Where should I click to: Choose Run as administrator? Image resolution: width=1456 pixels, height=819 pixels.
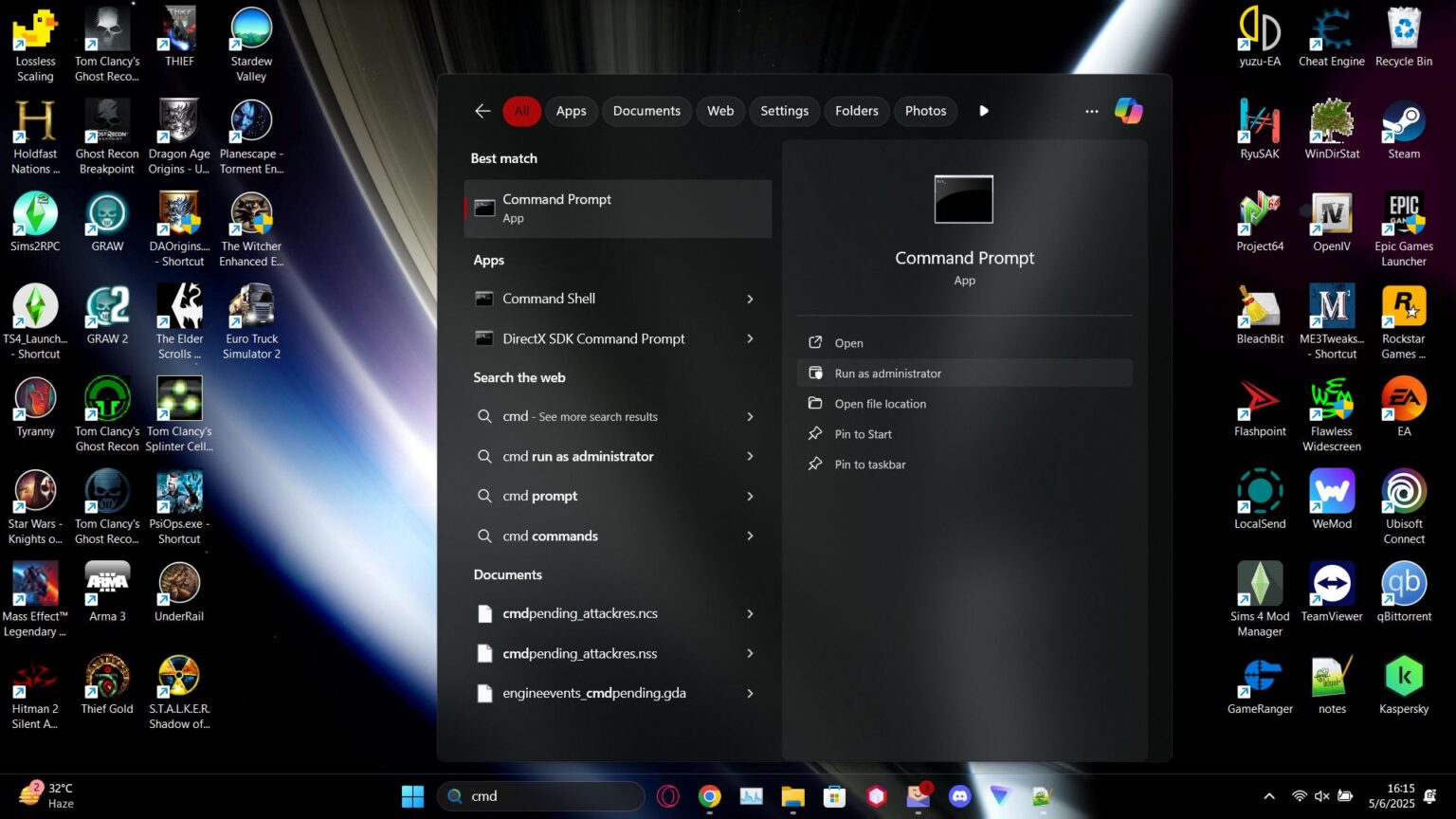tap(887, 373)
